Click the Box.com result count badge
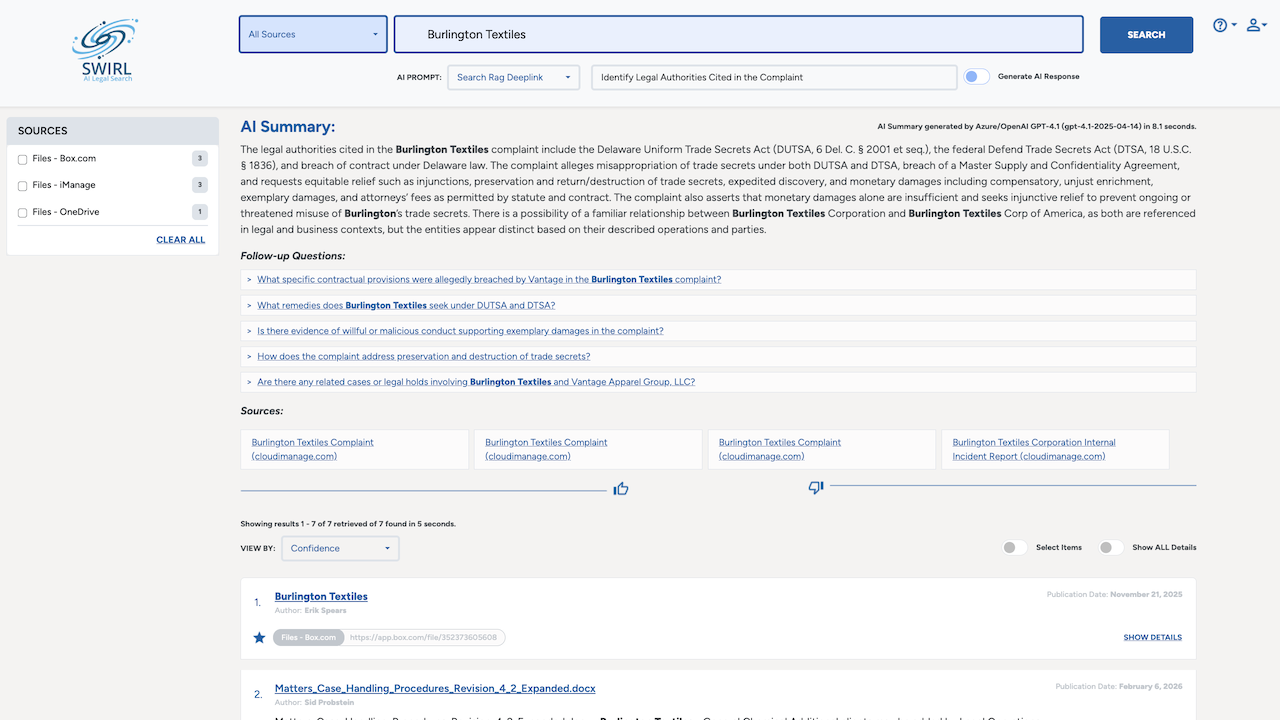 pyautogui.click(x=200, y=158)
